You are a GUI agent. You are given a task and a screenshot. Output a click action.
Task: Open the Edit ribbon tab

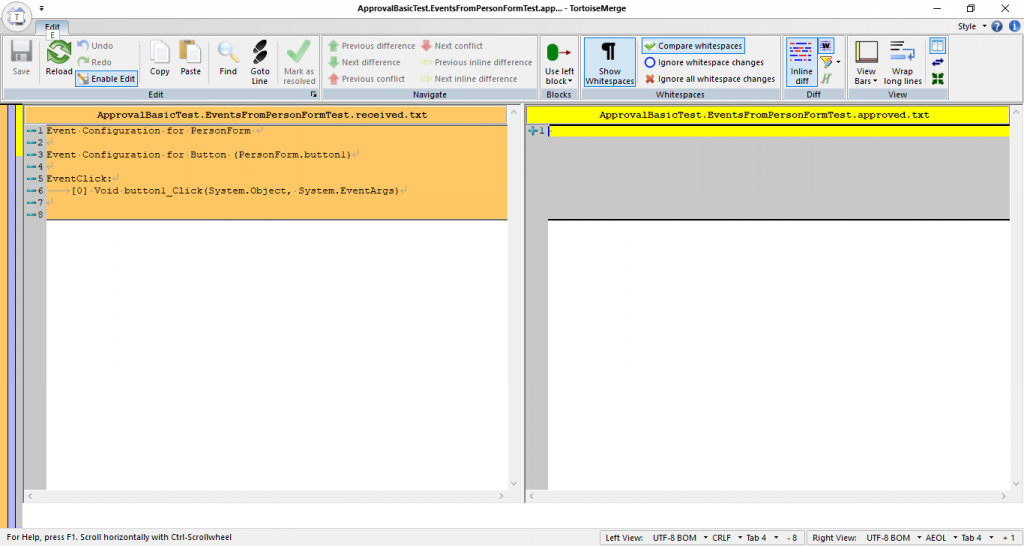pos(52,27)
